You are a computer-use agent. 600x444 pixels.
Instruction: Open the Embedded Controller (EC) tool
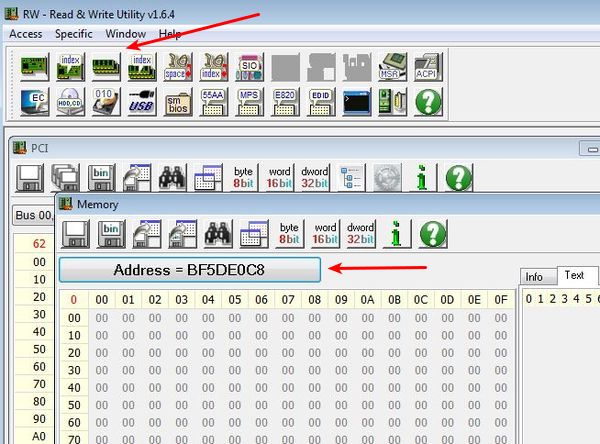[x=34, y=102]
